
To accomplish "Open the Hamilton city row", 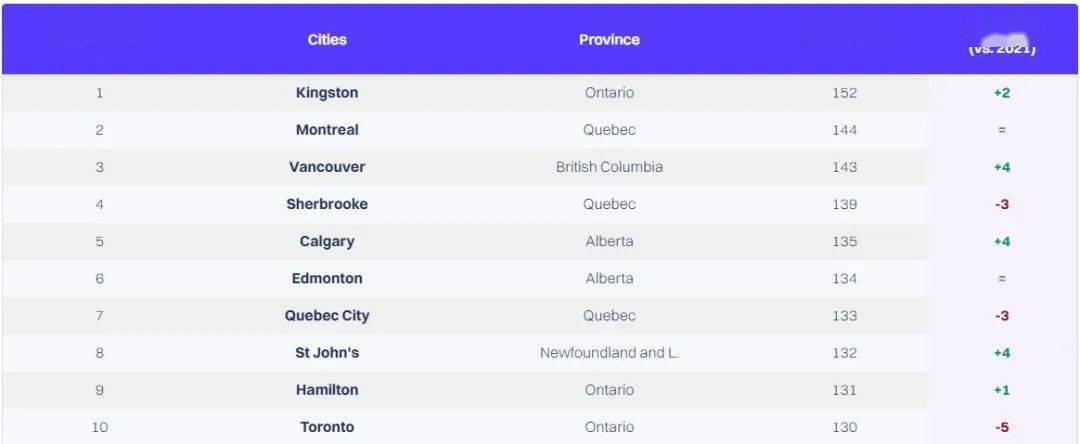I will point(327,390).
